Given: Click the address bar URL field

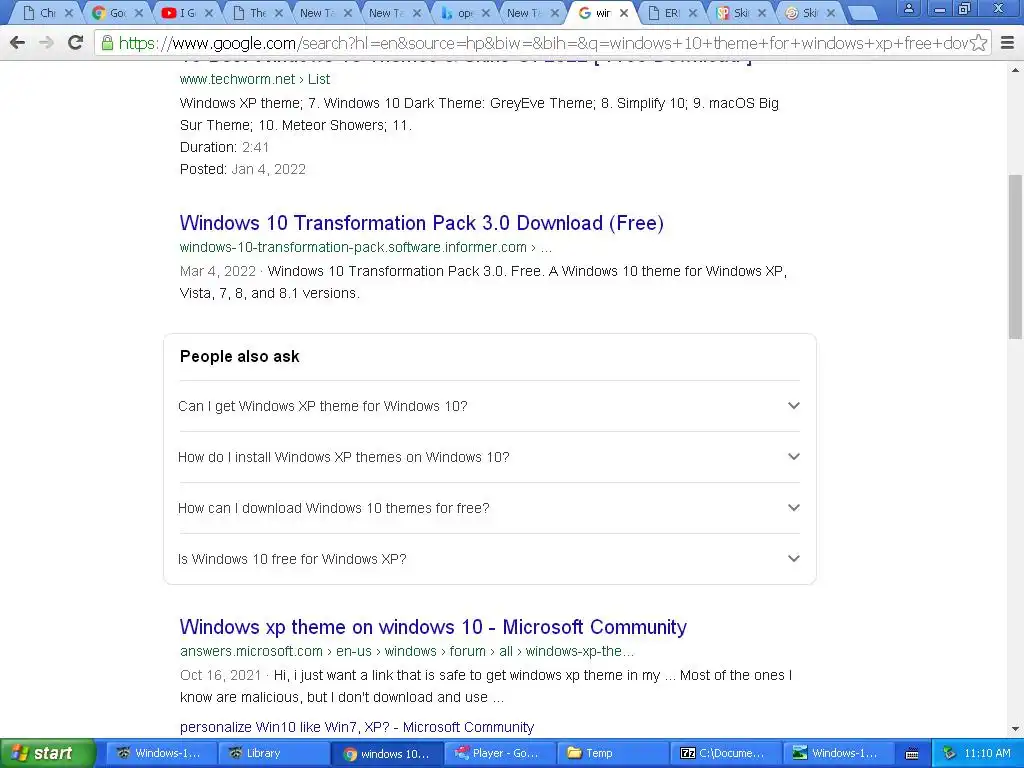Looking at the screenshot, I should pos(542,43).
